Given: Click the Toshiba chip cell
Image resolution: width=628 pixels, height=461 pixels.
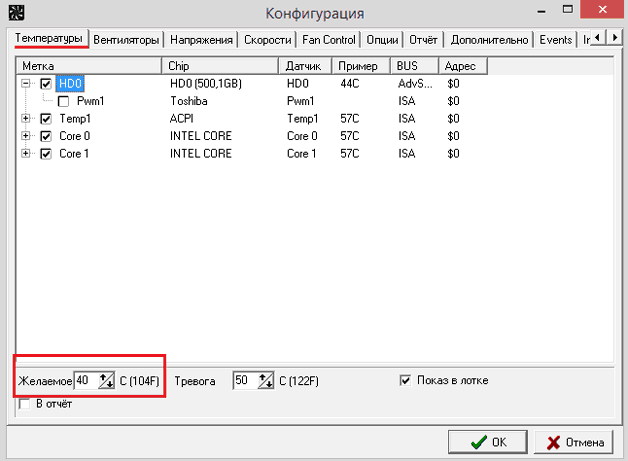Looking at the screenshot, I should click(189, 101).
